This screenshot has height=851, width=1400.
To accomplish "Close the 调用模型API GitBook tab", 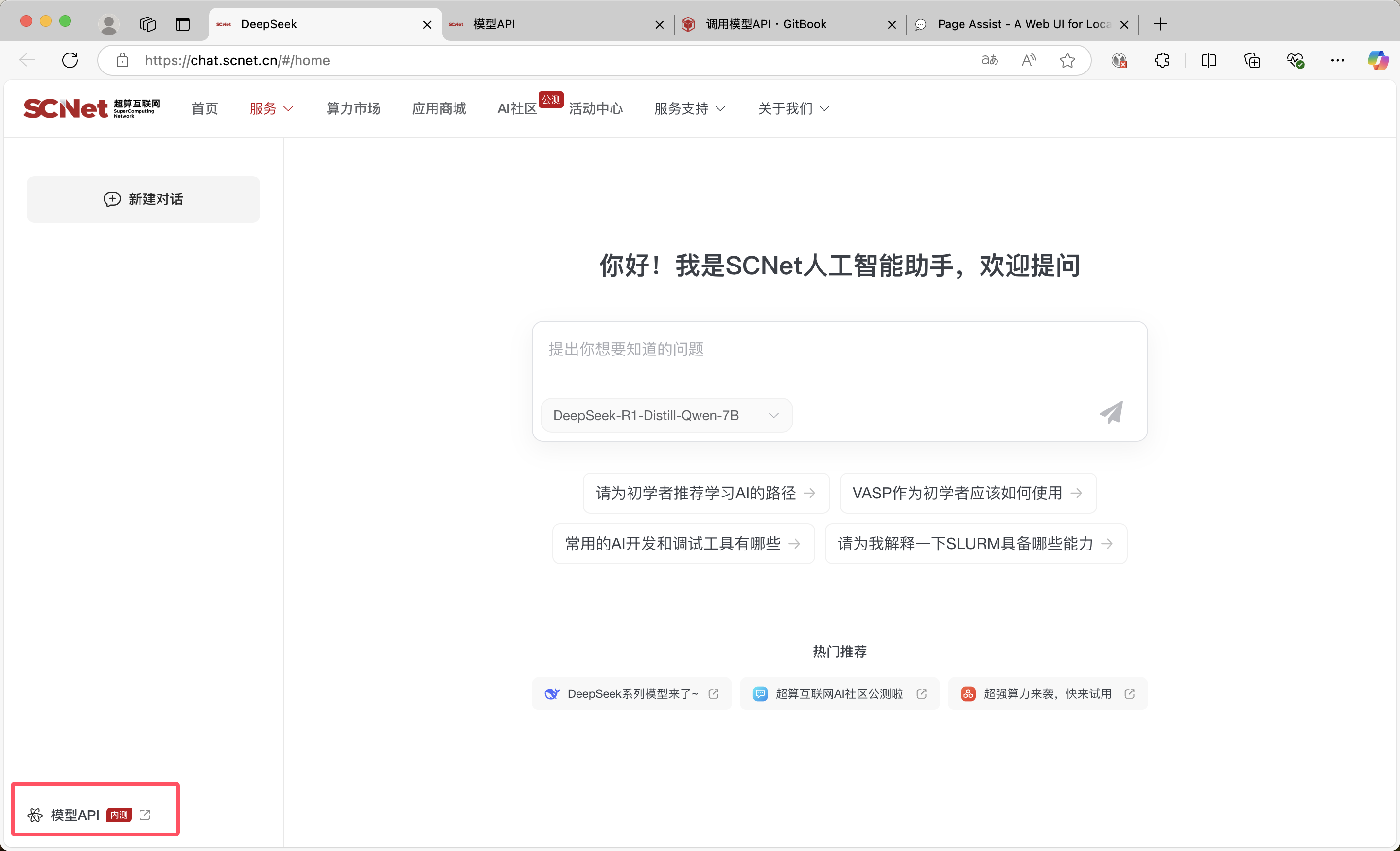I will click(x=892, y=24).
